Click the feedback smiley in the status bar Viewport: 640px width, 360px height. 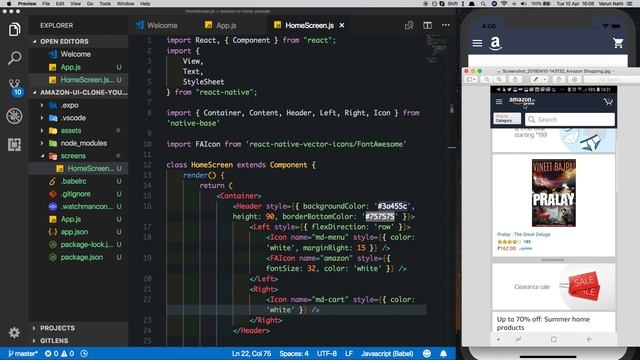click(427, 353)
